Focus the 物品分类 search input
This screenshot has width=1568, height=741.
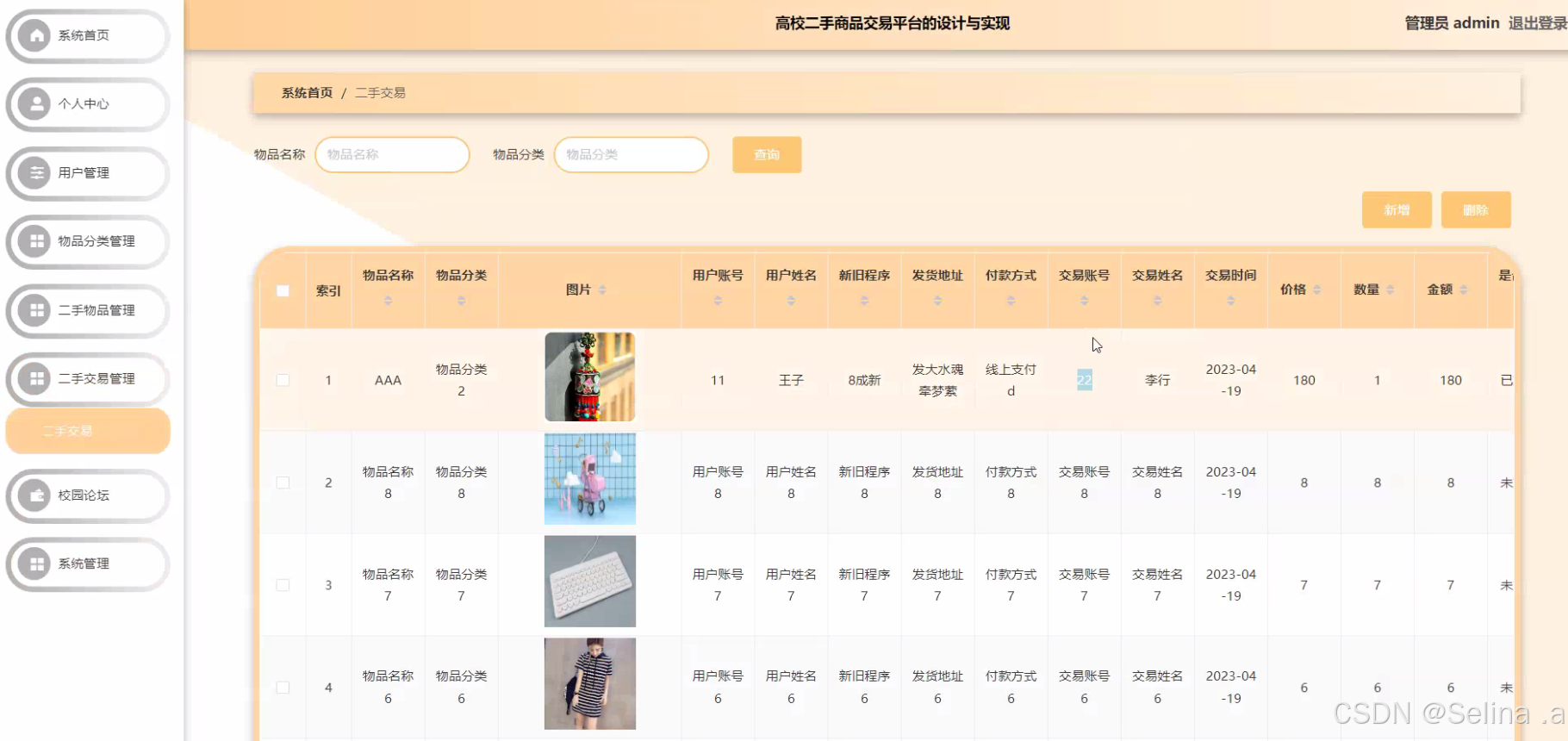point(632,155)
